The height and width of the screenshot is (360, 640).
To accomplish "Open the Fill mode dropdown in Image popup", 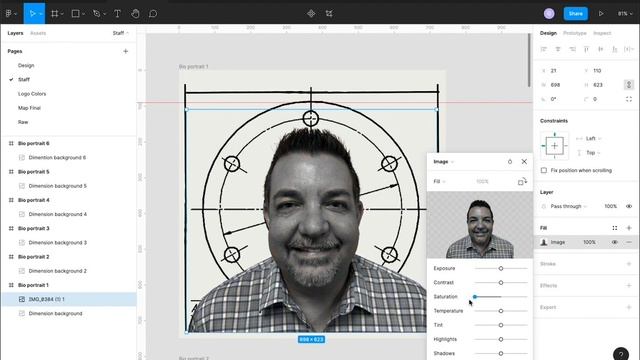I will click(439, 181).
